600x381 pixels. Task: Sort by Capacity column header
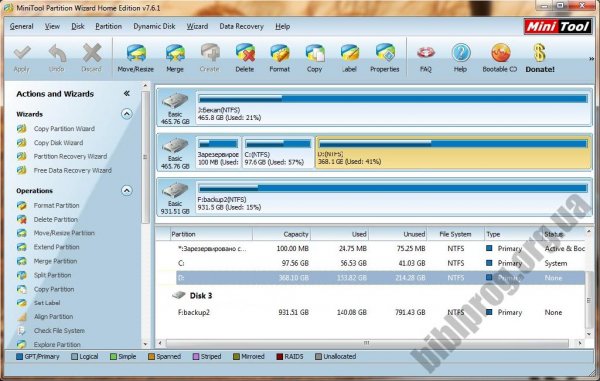click(x=281, y=234)
